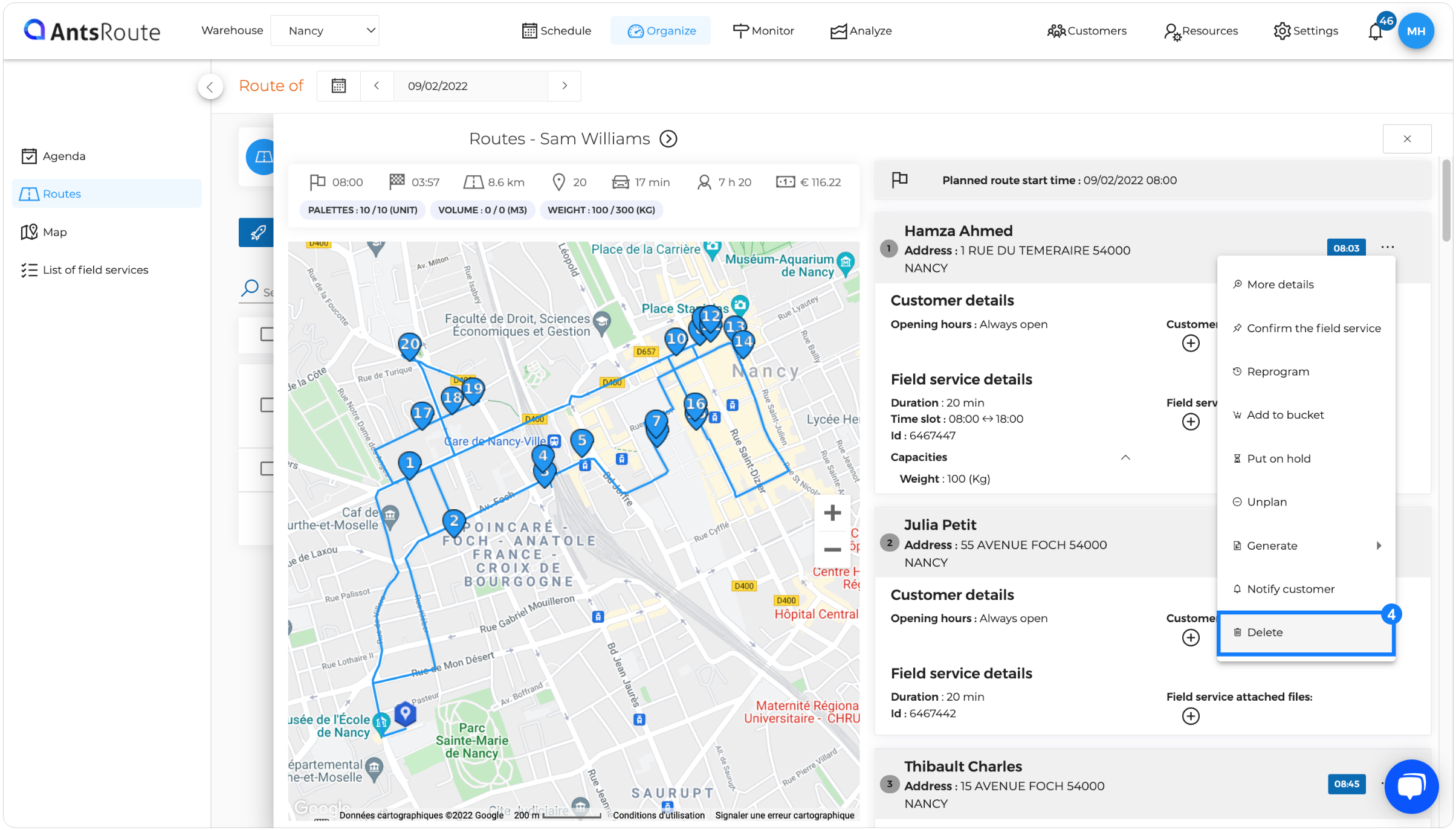Open the Conditions d'utilisation link
Viewport: 1456px width, 830px height.
point(658,815)
